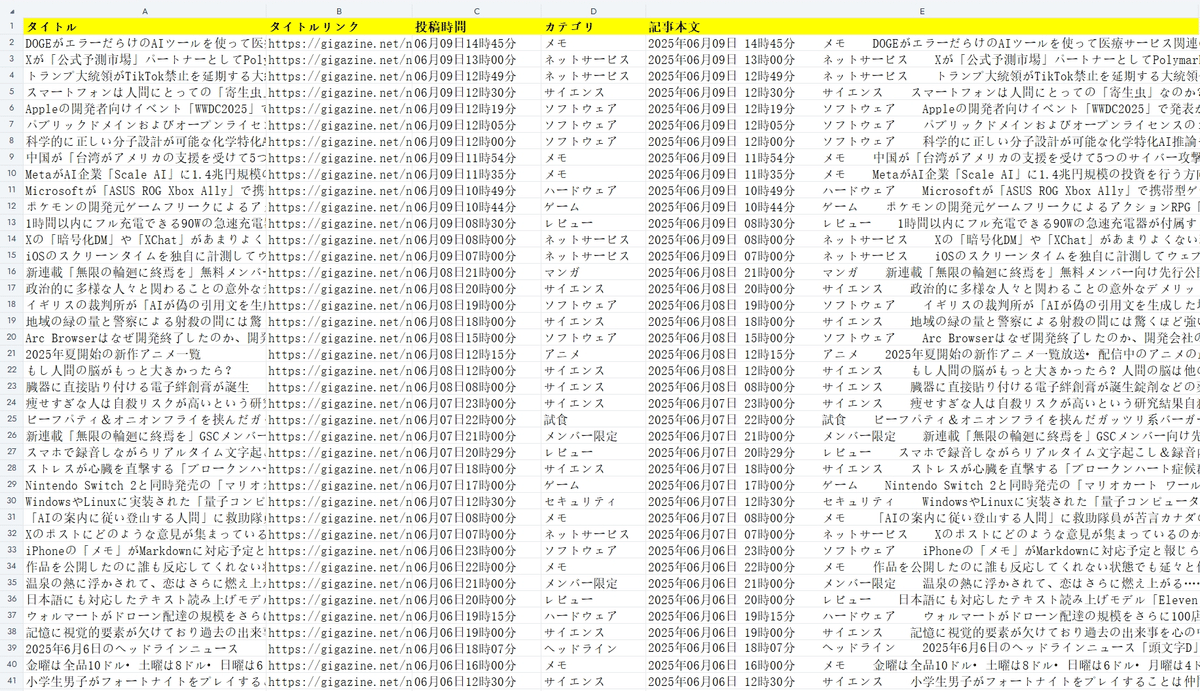Click the 記事本文 header cell
Image resolution: width=1200 pixels, height=691 pixels.
(922, 27)
